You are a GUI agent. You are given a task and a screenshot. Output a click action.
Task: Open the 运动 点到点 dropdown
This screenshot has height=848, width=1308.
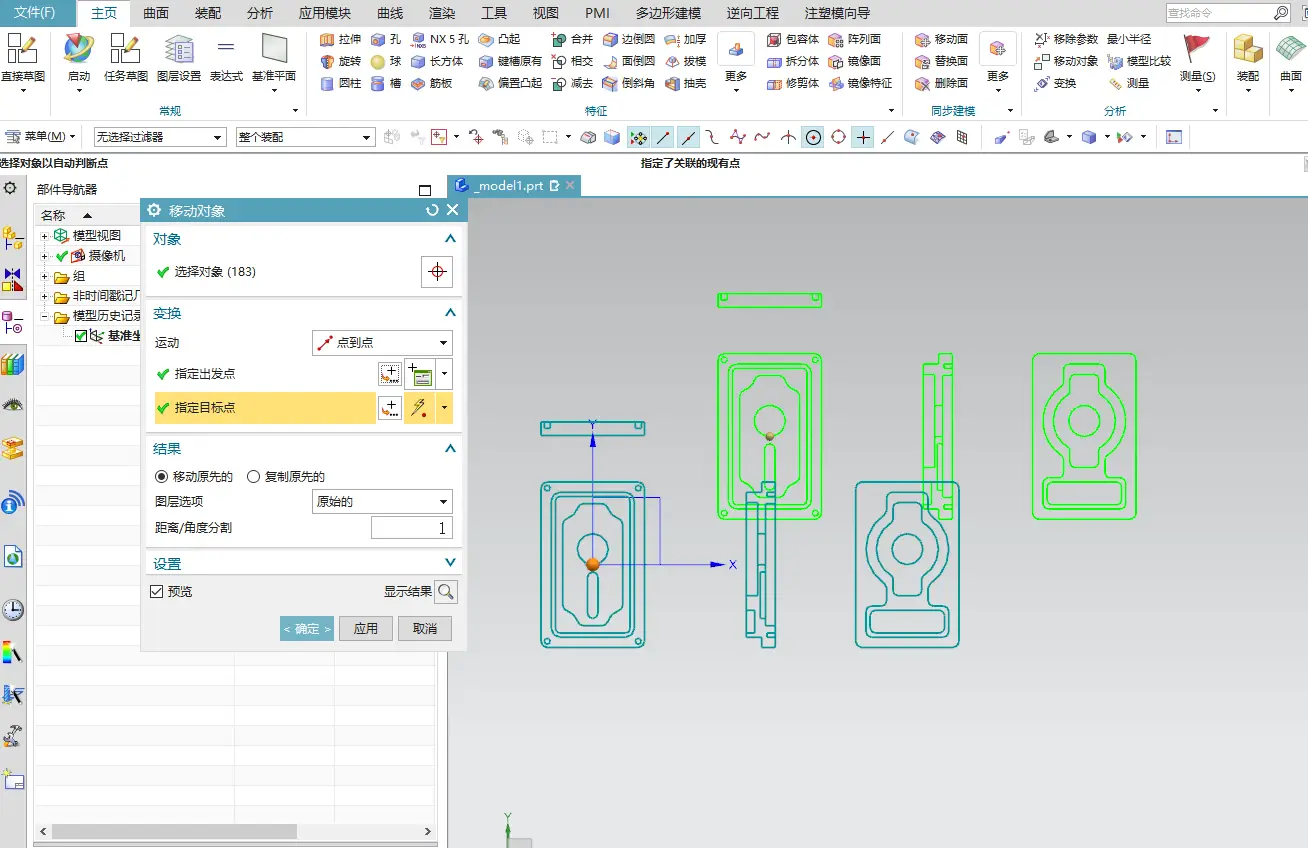tap(382, 343)
